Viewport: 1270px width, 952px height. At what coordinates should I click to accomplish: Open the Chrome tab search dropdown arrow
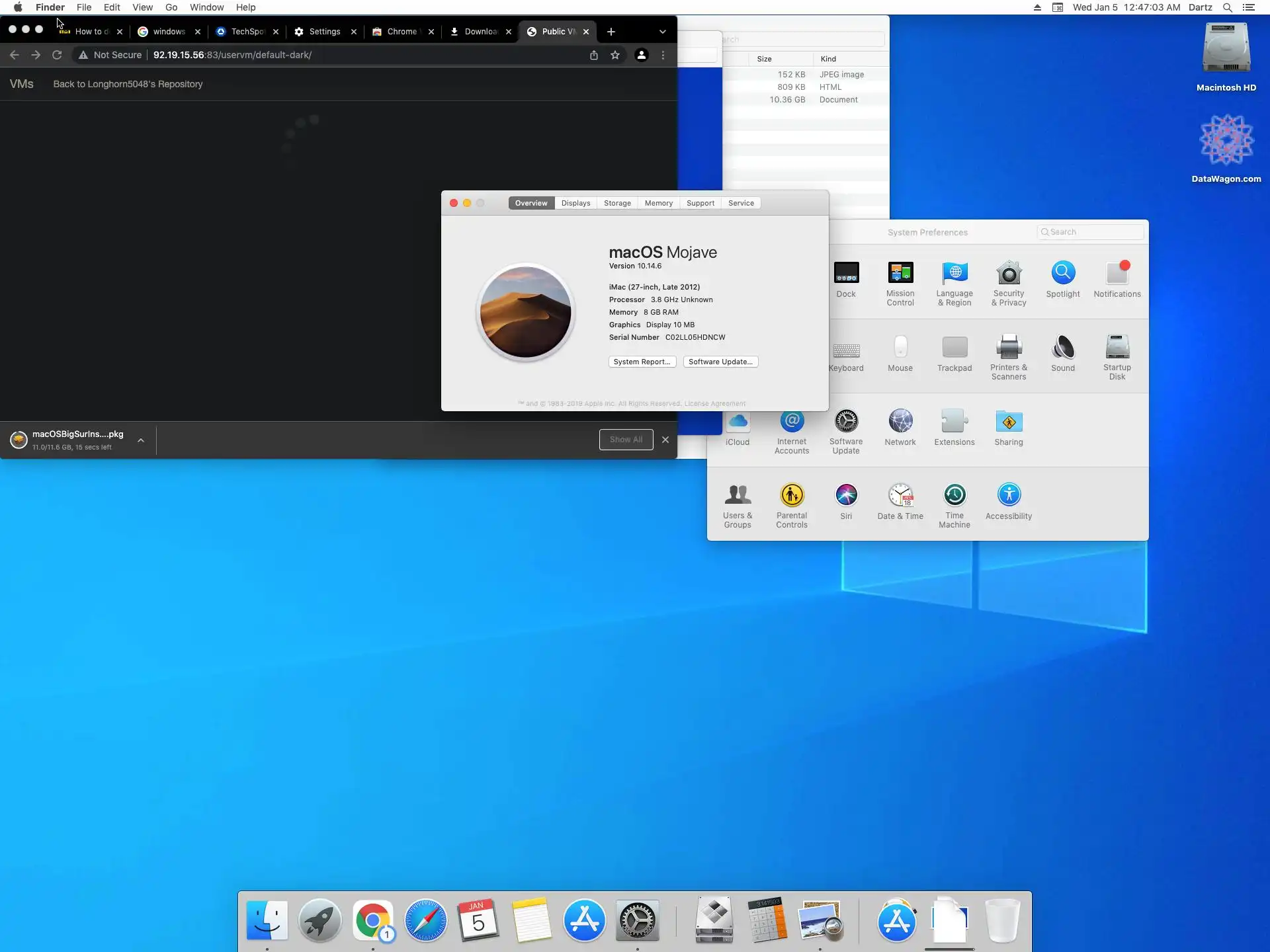click(662, 32)
